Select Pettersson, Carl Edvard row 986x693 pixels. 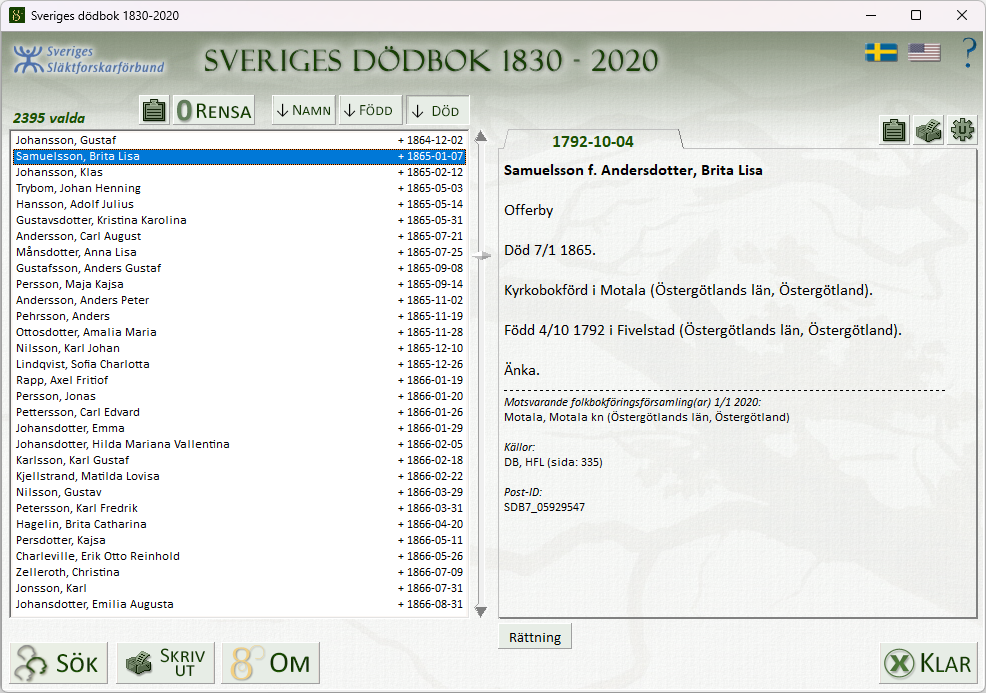click(x=239, y=412)
